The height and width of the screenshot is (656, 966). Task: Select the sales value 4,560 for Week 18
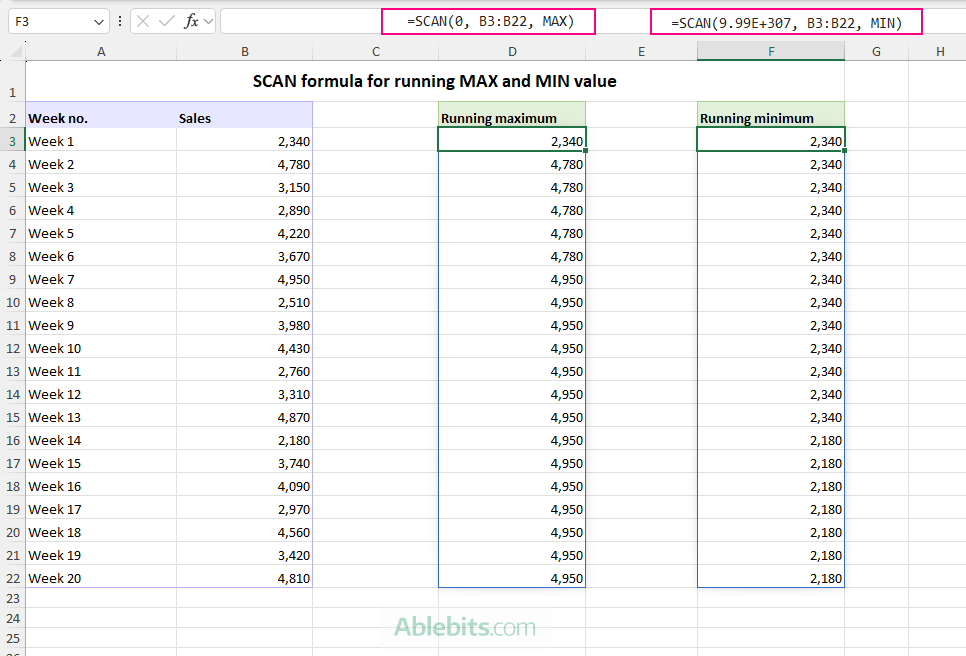tap(245, 532)
